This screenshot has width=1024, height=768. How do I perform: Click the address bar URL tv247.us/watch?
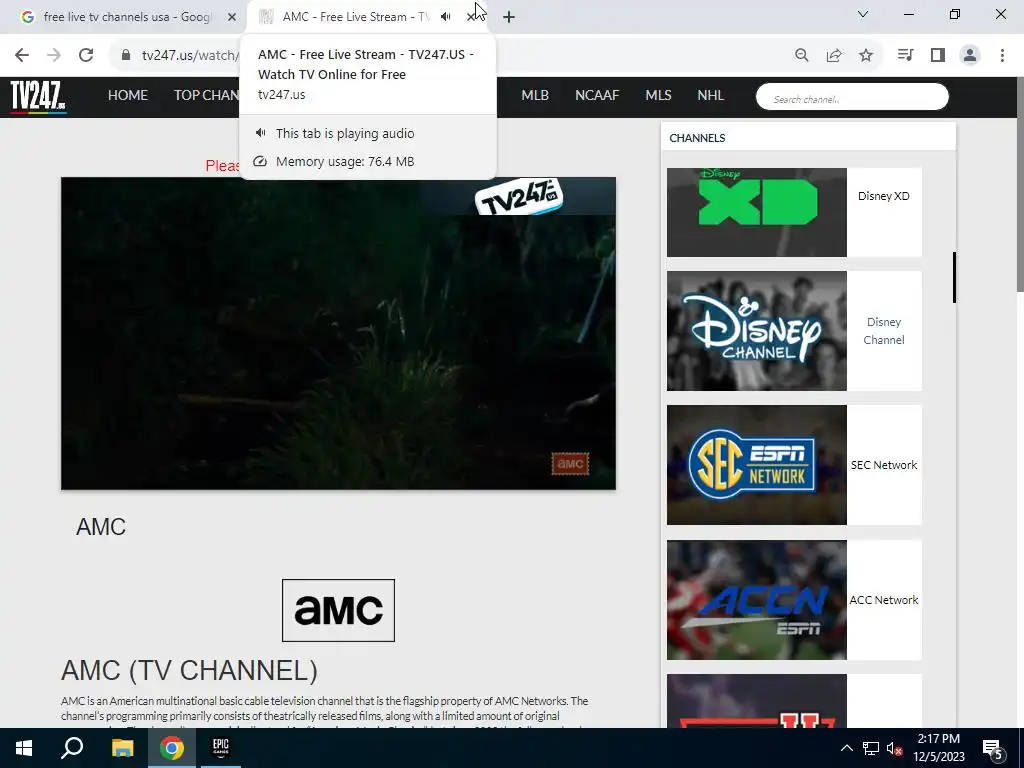(x=191, y=56)
